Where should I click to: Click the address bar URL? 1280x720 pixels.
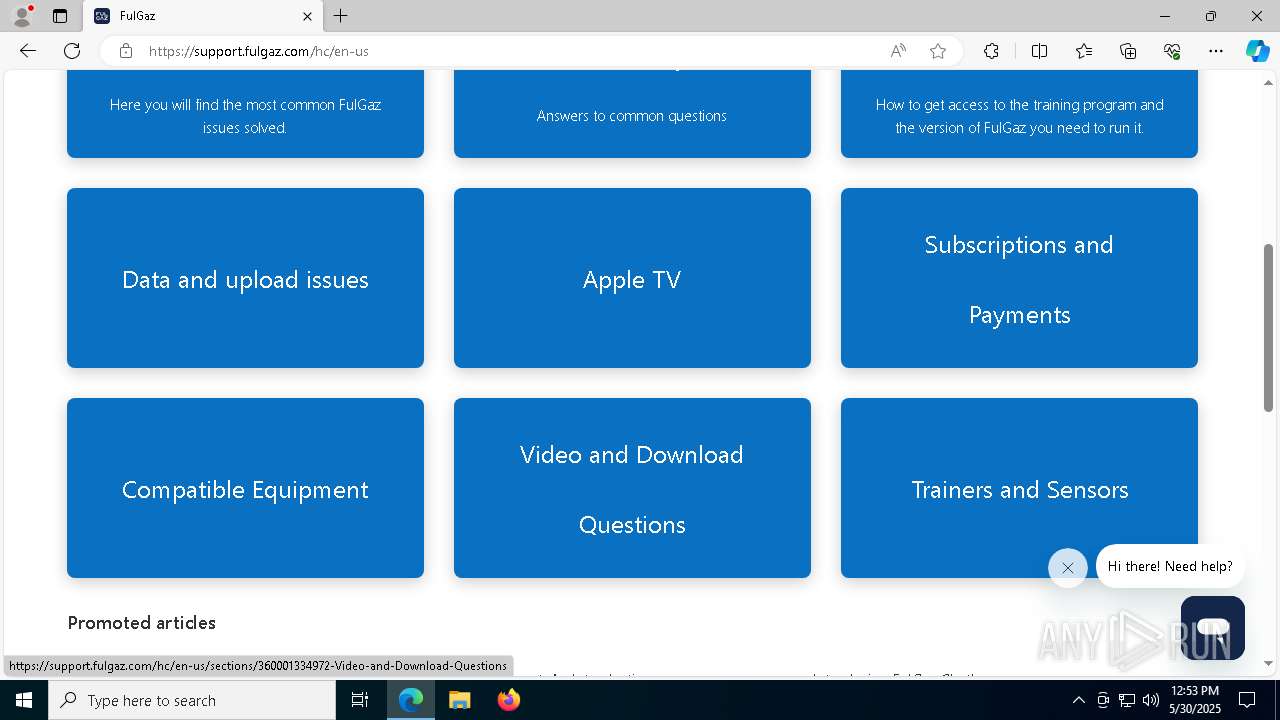(259, 51)
